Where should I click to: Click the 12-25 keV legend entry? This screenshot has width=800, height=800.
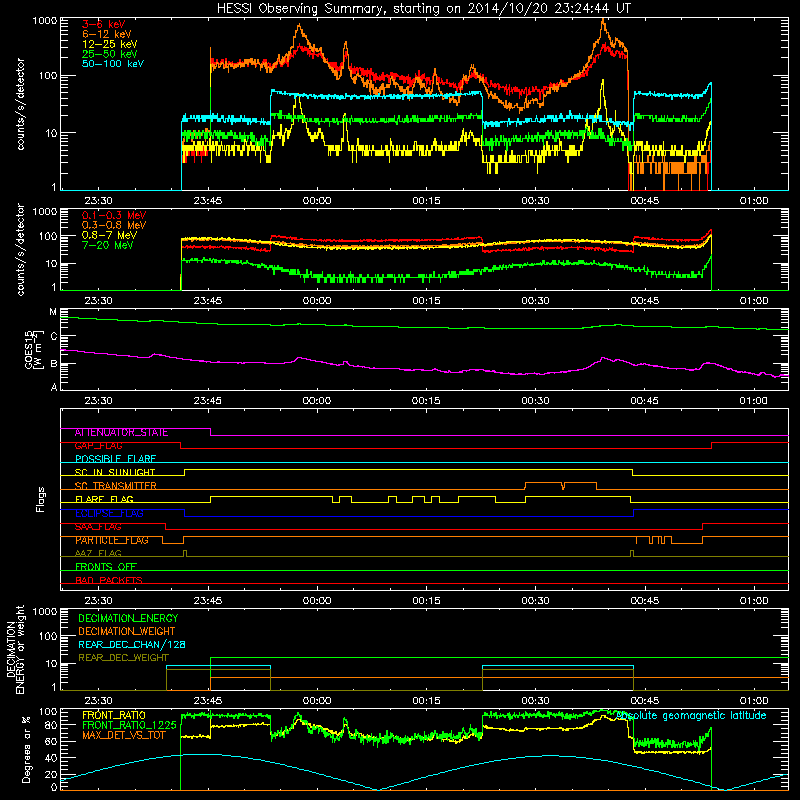110,44
